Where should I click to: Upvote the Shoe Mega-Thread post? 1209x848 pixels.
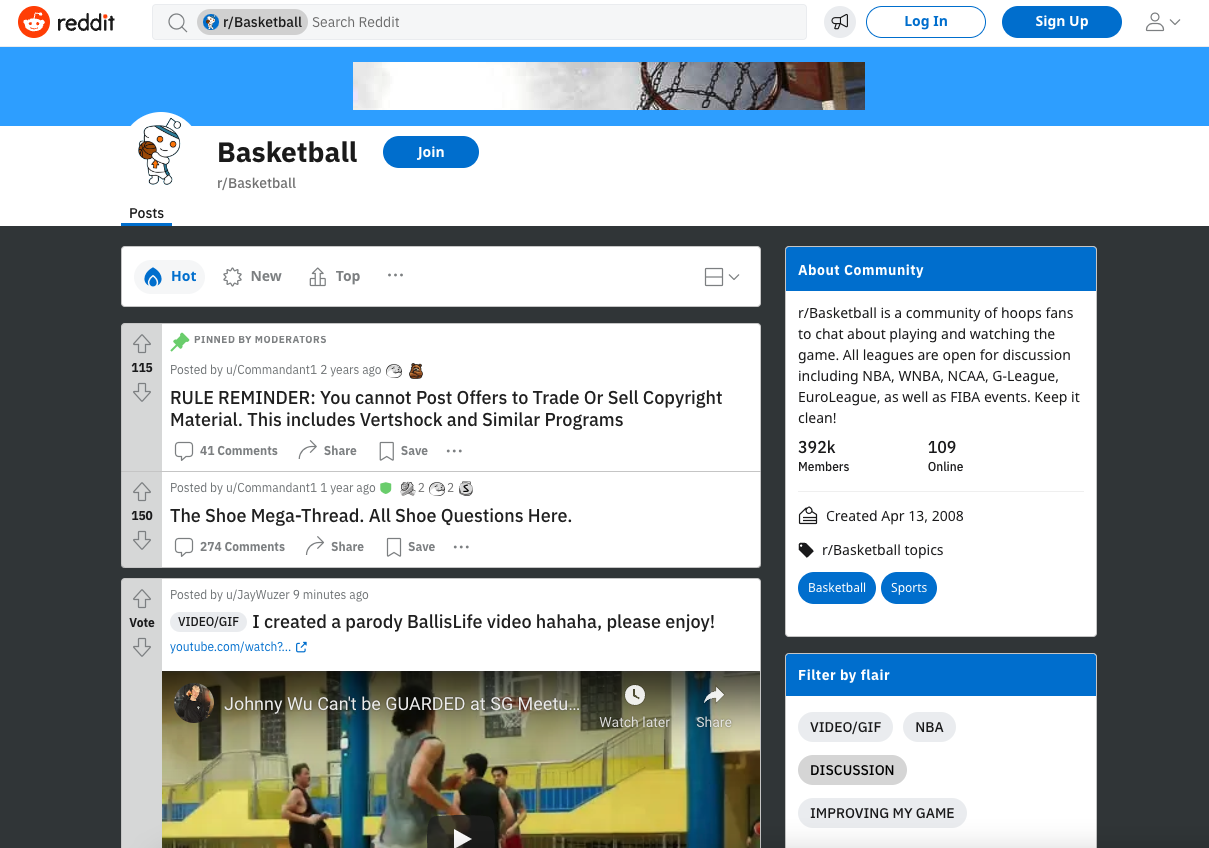[142, 491]
